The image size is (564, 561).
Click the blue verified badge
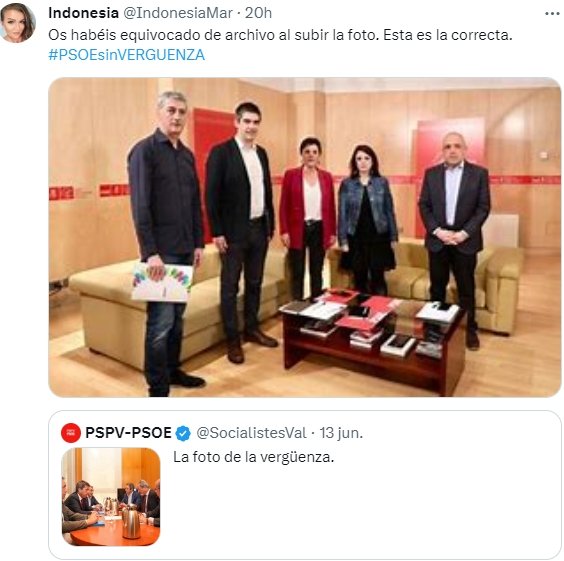point(183,433)
